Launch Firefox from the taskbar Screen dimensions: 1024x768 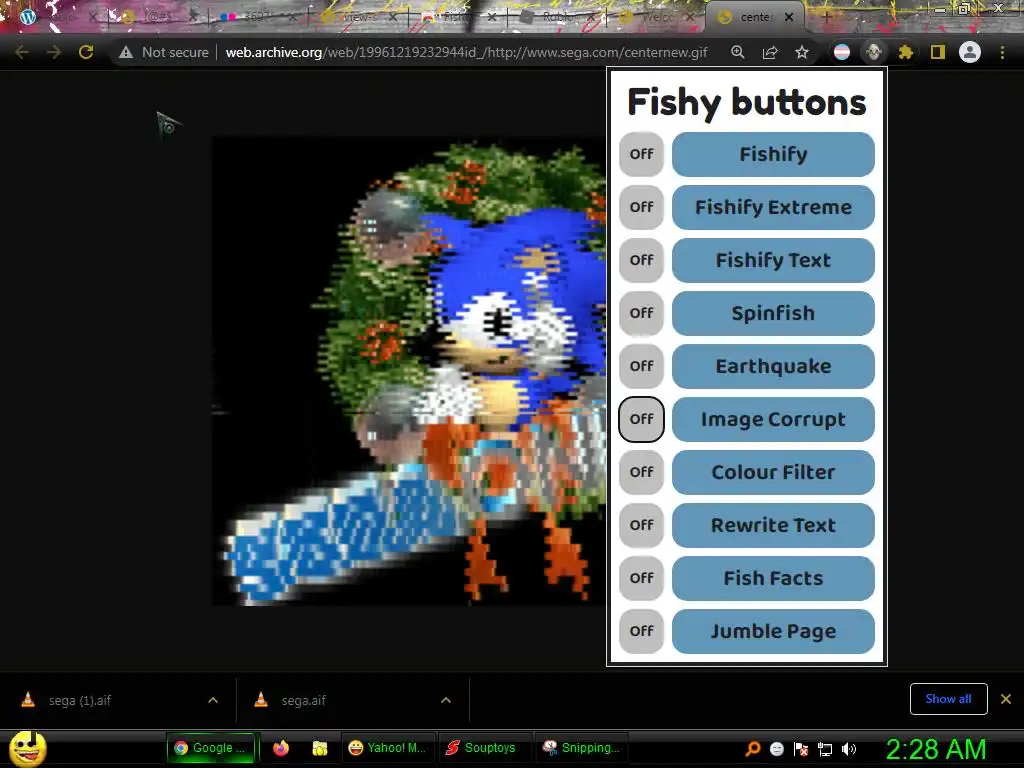pos(281,748)
